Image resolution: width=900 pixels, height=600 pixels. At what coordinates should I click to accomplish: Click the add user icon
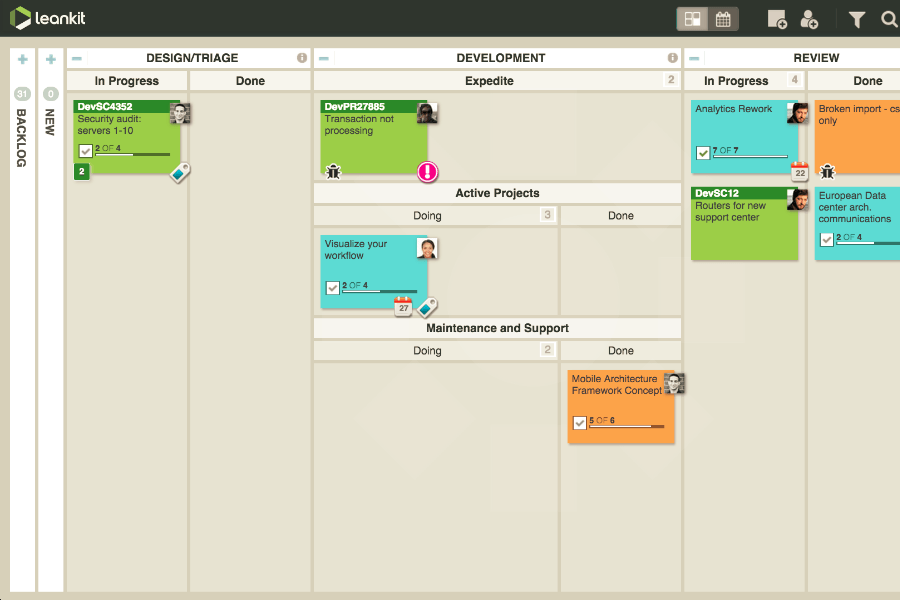click(x=809, y=19)
